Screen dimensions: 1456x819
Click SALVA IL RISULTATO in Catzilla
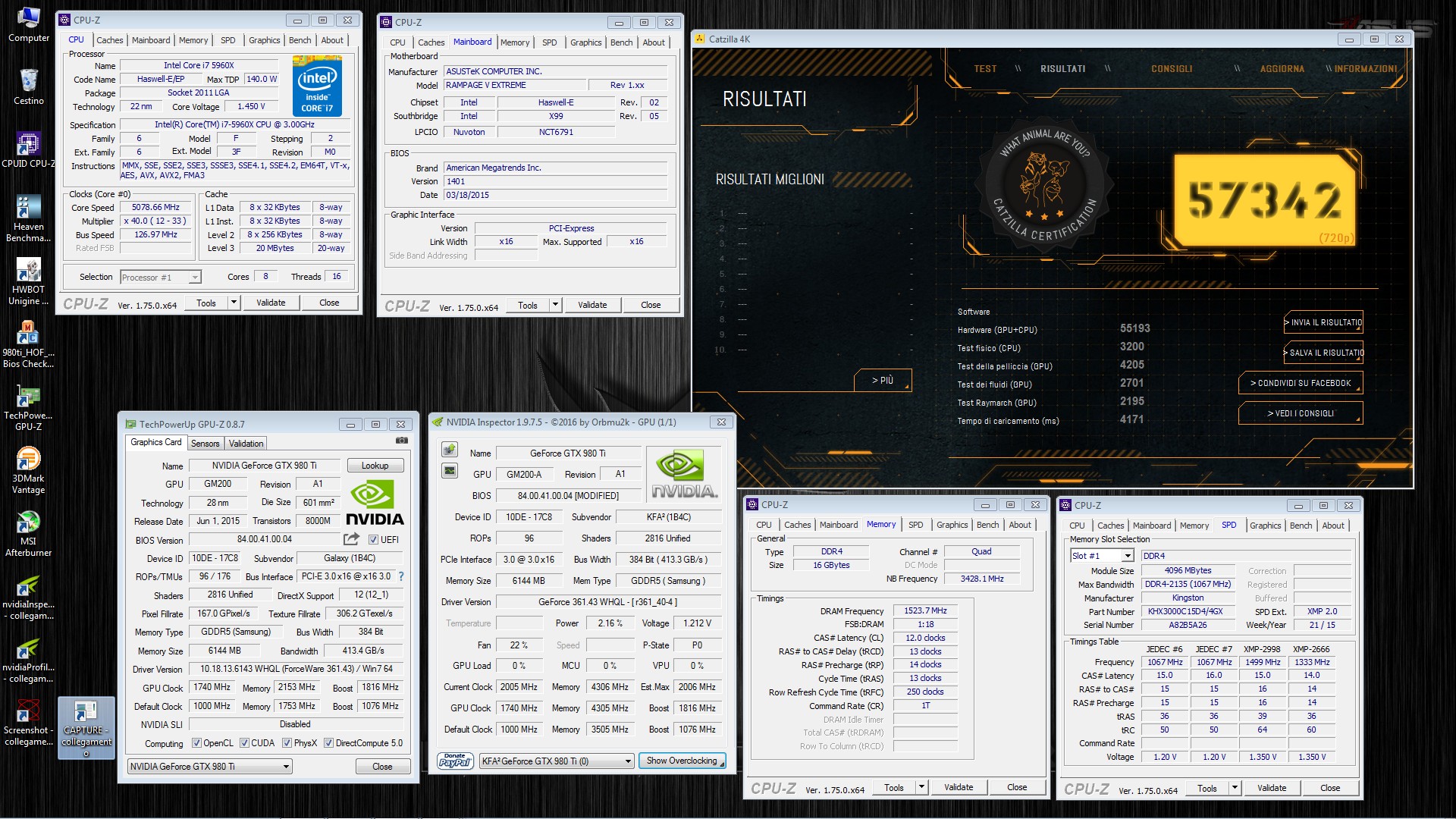pyautogui.click(x=1323, y=353)
